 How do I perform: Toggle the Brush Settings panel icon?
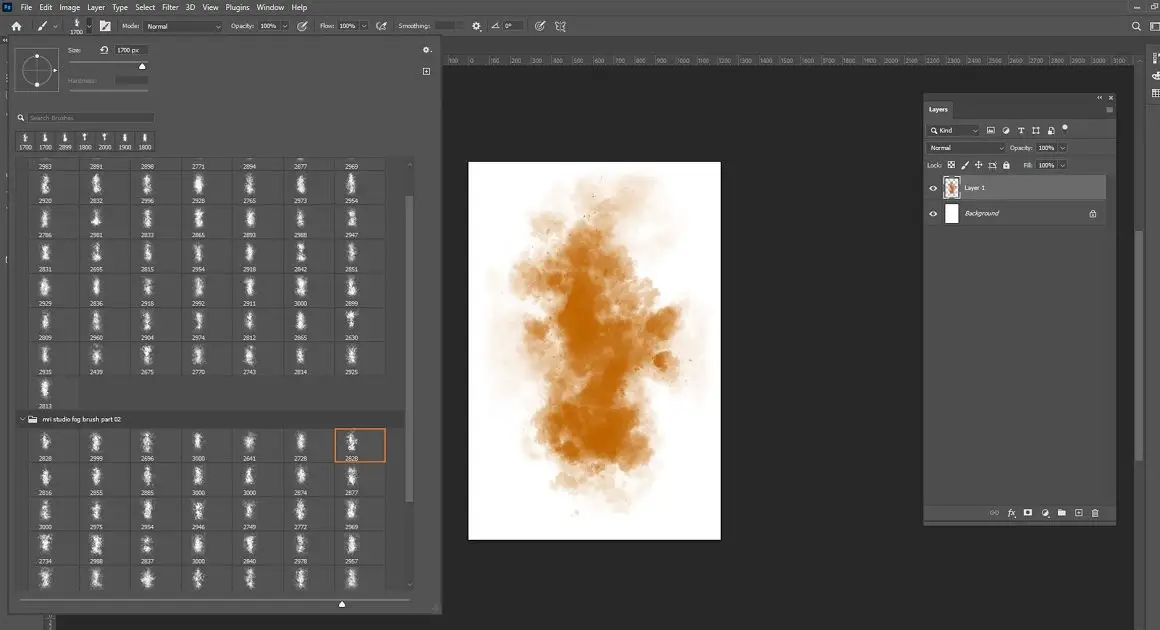(x=105, y=26)
